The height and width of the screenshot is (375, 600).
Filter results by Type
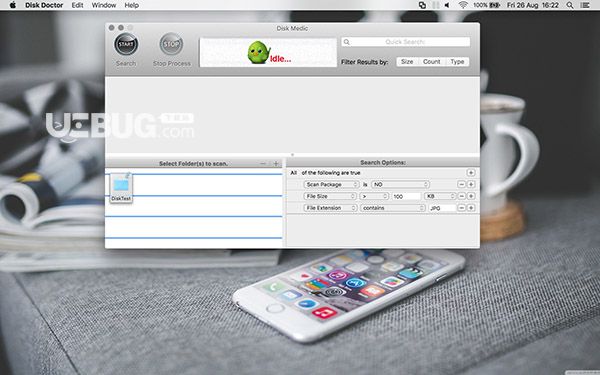[457, 62]
